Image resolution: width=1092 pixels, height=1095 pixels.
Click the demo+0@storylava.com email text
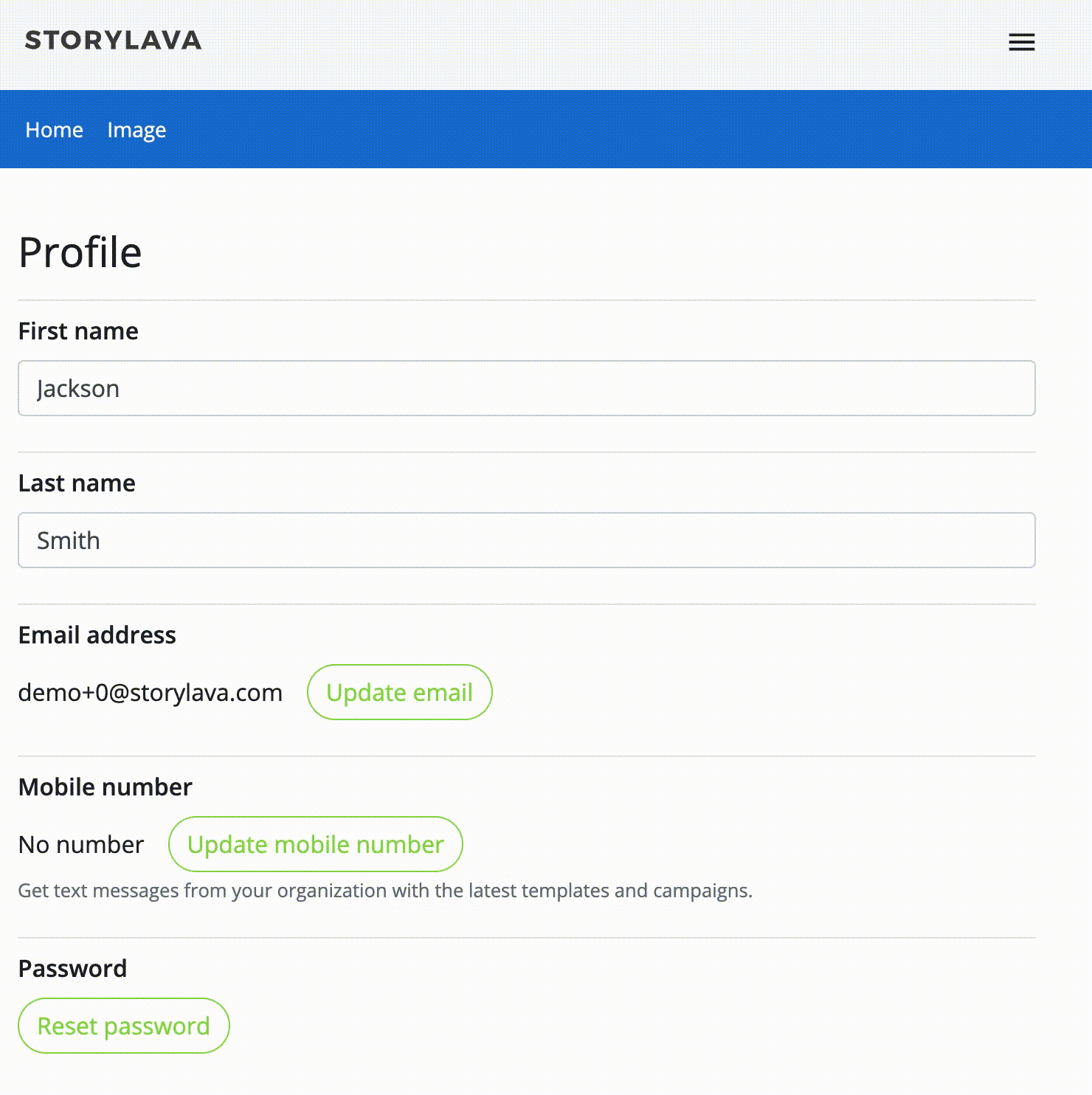point(151,693)
